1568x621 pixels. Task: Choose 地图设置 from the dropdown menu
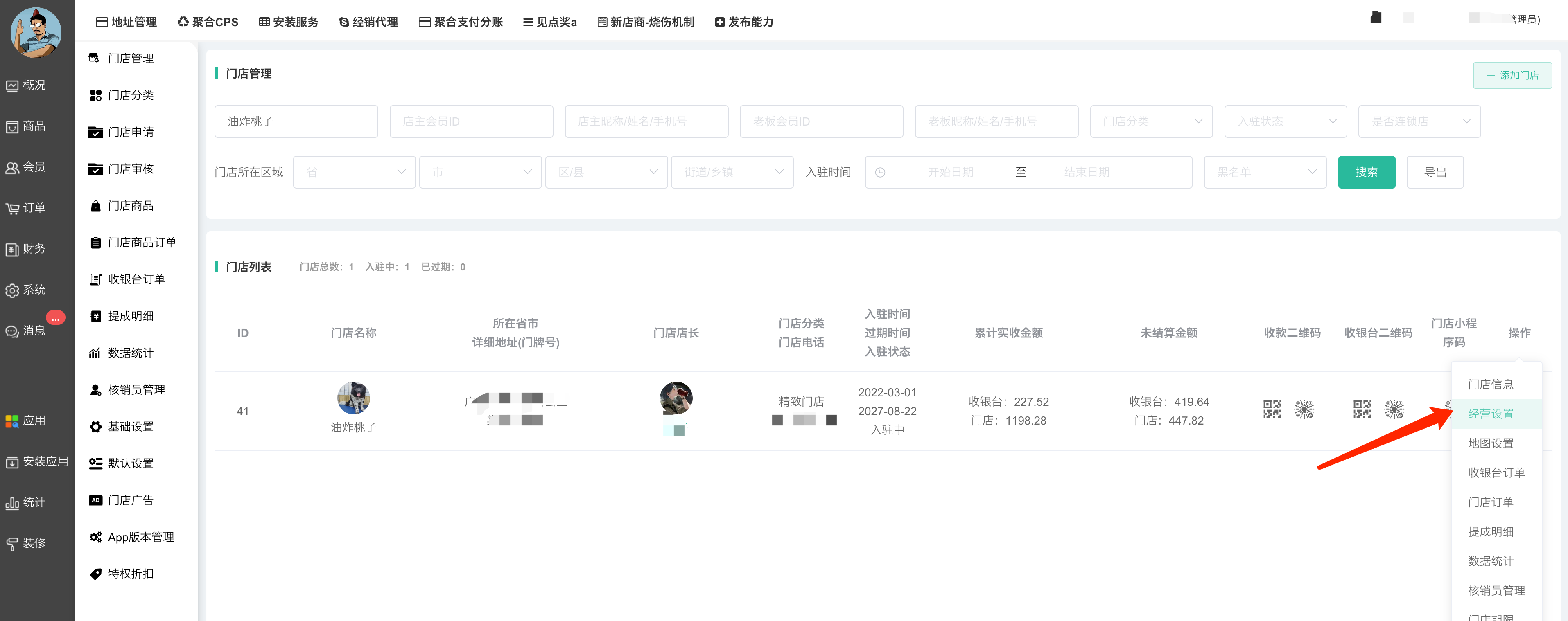pos(1490,443)
